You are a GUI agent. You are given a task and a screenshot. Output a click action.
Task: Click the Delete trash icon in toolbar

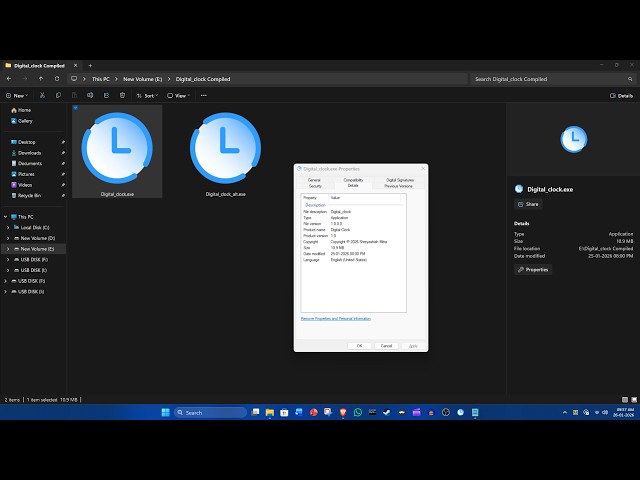121,95
